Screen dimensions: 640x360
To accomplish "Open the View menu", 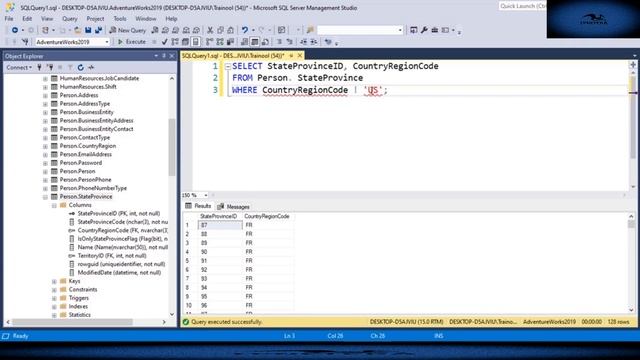I will coord(47,19).
